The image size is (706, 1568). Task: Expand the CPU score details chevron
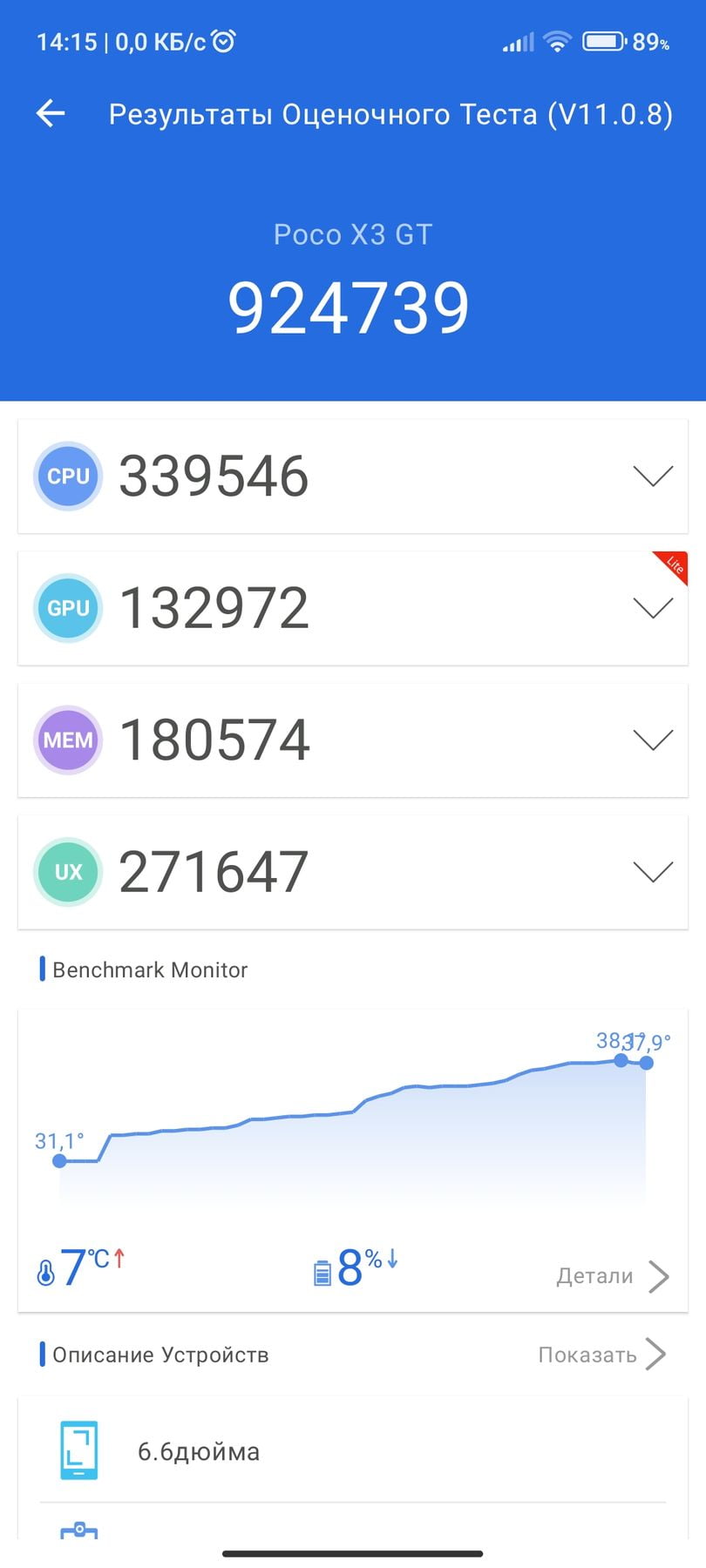653,476
